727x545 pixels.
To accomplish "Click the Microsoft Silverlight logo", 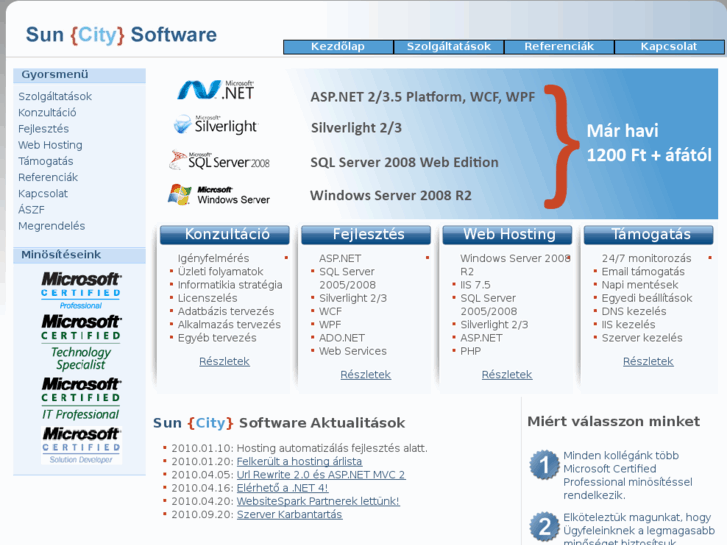I will [216, 125].
